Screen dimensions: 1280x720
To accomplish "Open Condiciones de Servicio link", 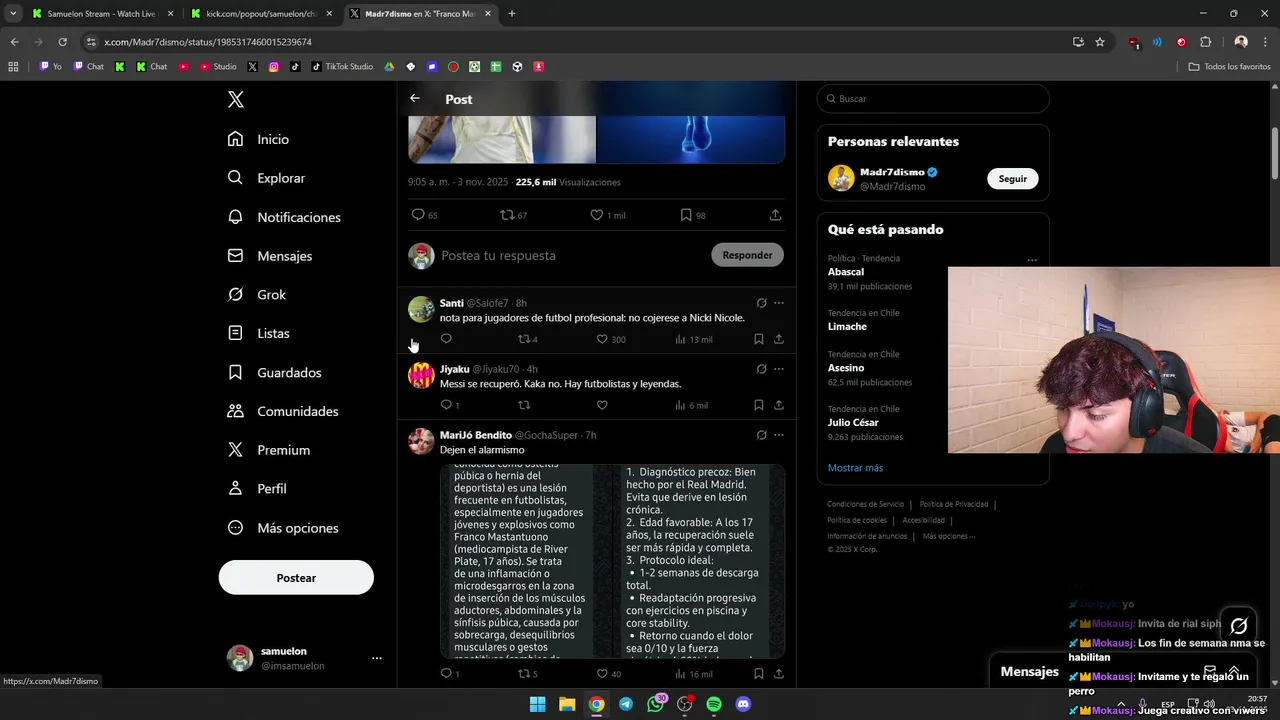I will coord(865,504).
